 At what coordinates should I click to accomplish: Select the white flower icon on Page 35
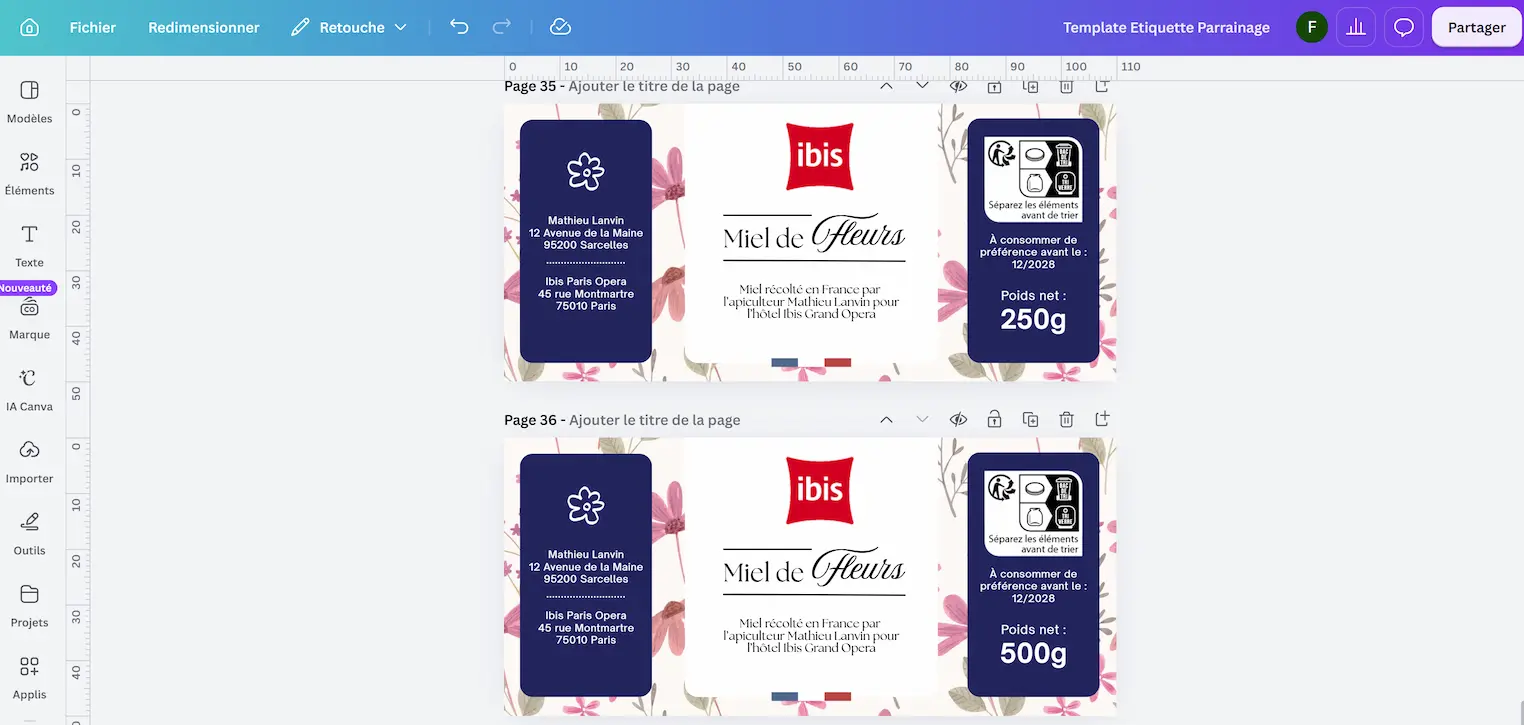(x=585, y=171)
